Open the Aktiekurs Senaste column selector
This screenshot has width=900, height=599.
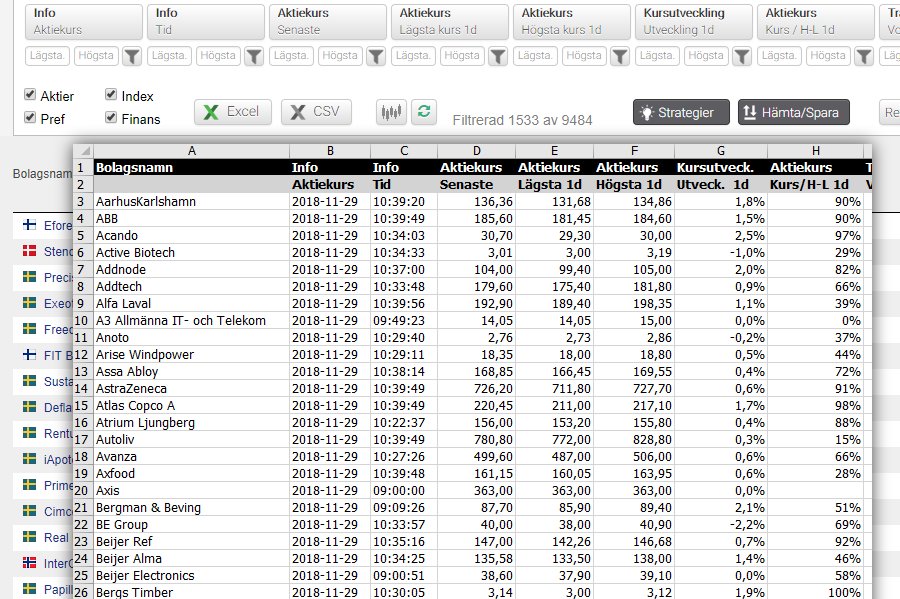coord(328,22)
